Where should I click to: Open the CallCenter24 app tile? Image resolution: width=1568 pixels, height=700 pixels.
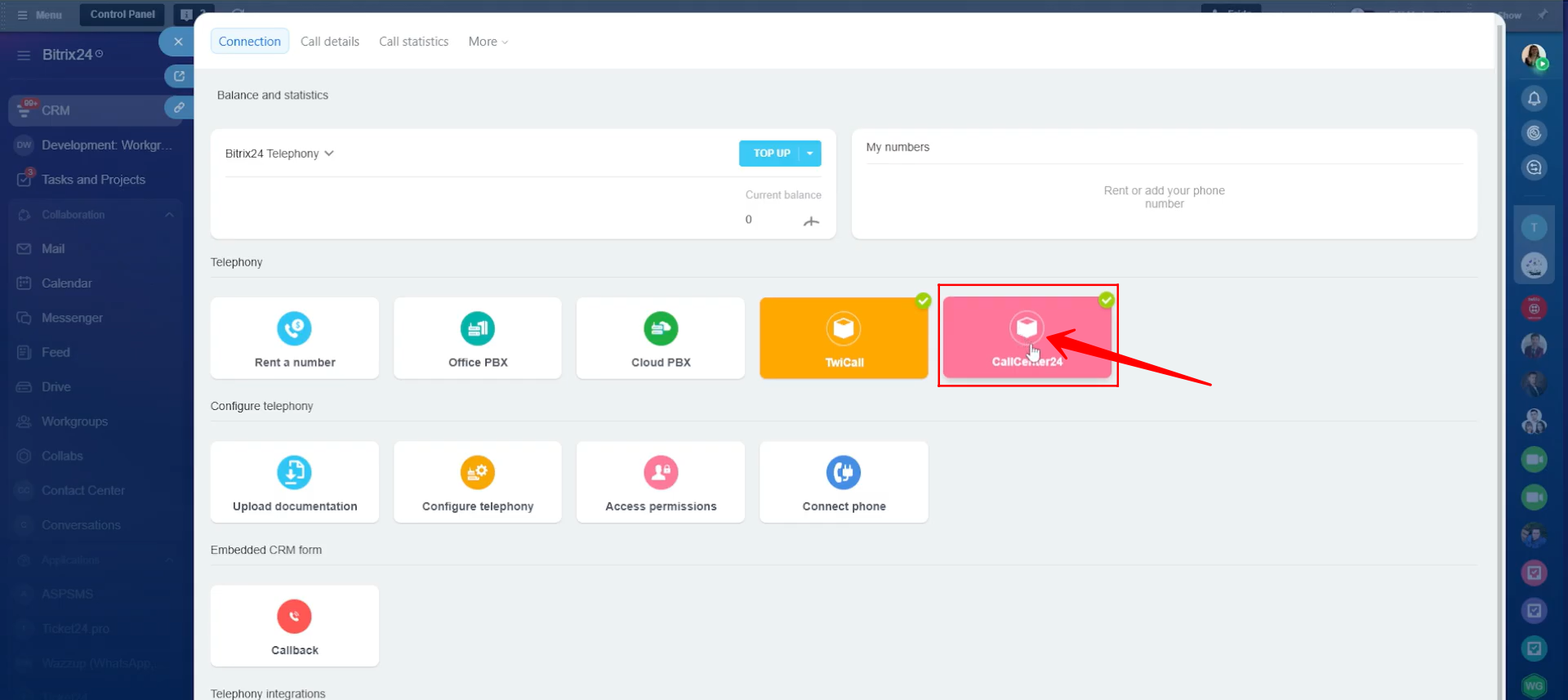(1027, 338)
